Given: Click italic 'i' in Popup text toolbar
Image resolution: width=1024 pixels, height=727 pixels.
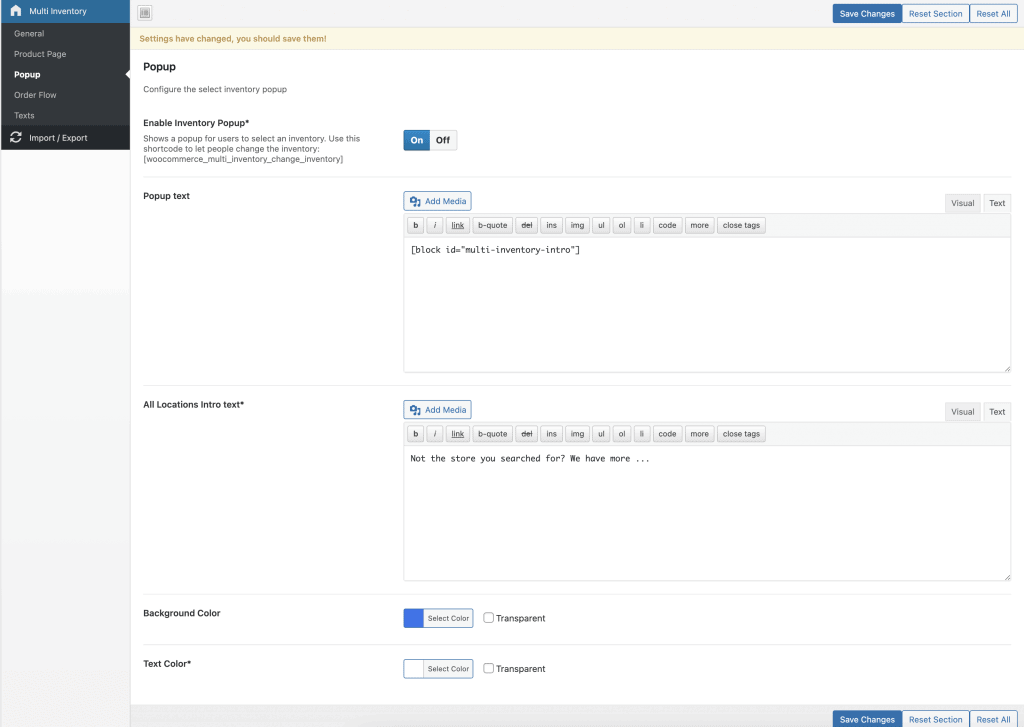Looking at the screenshot, I should (x=434, y=225).
